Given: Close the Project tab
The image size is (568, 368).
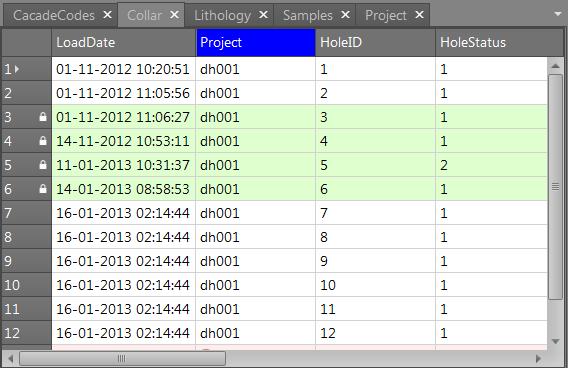Looking at the screenshot, I should [419, 15].
